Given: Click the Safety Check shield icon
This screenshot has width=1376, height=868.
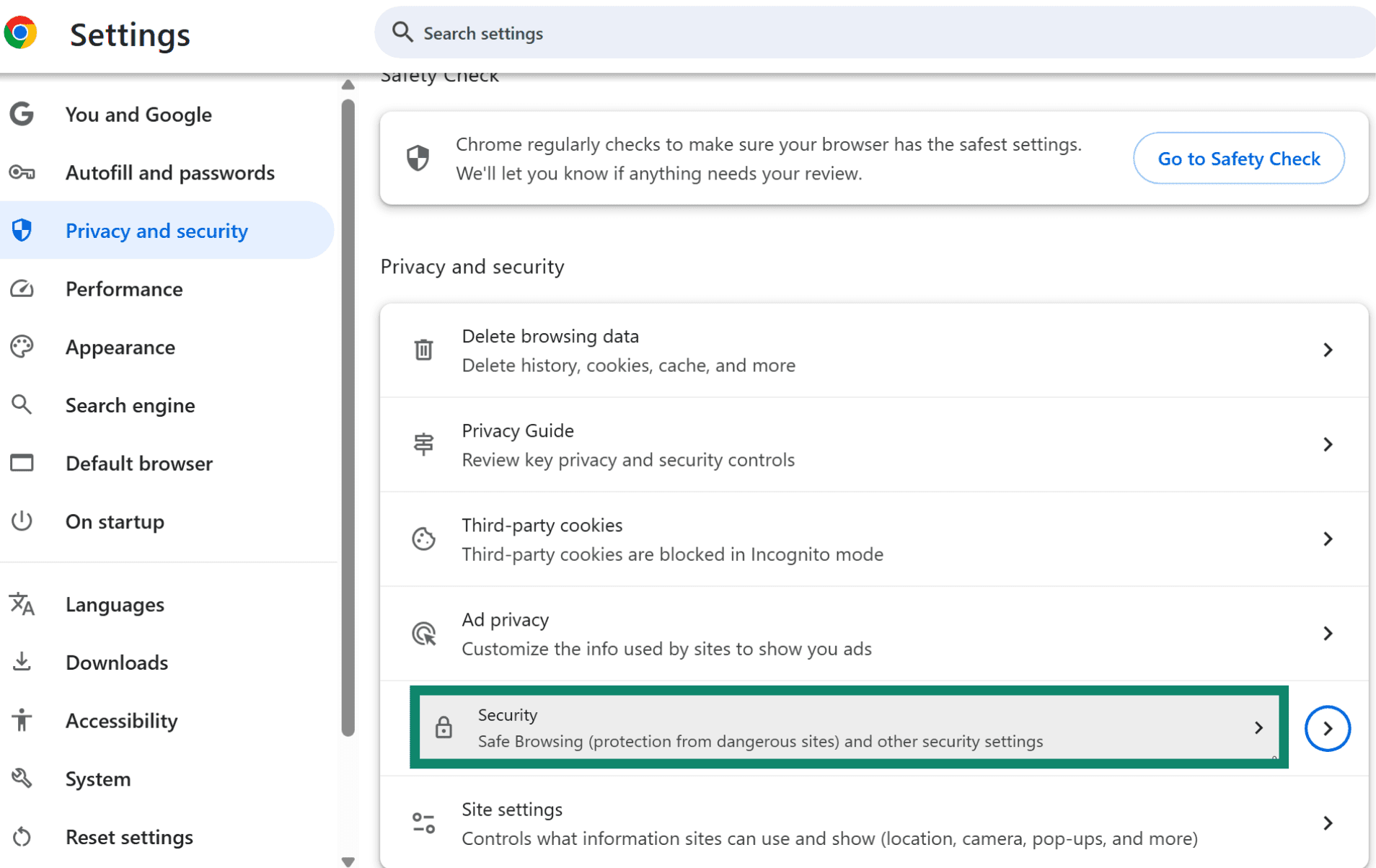Looking at the screenshot, I should pyautogui.click(x=418, y=158).
